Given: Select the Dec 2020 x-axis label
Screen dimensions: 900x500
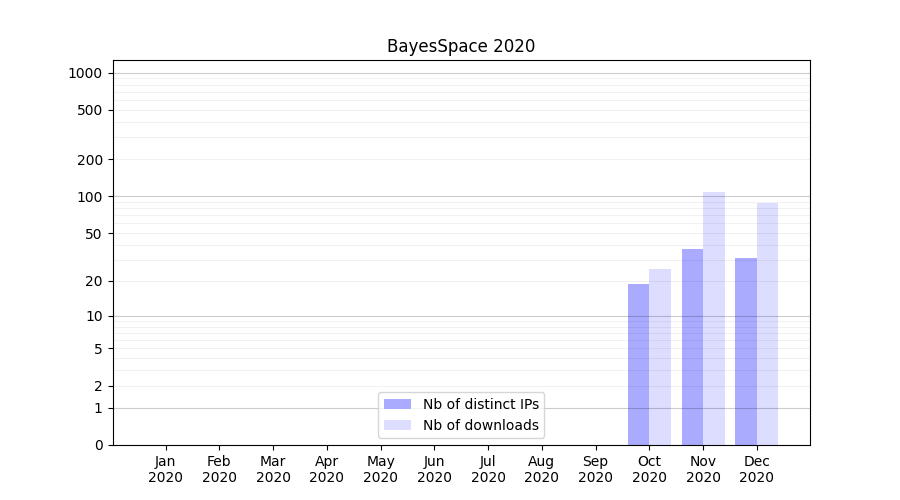Looking at the screenshot, I should click(x=757, y=469).
